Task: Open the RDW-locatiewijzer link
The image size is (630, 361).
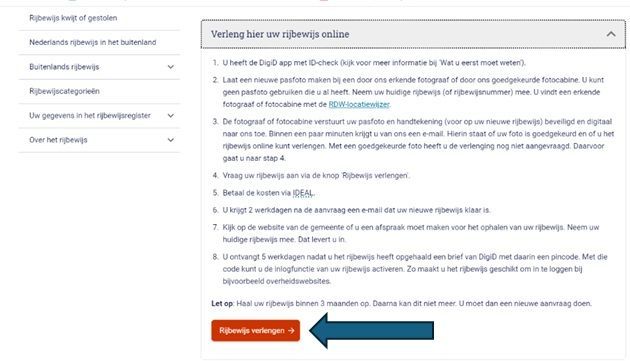Action: coord(359,105)
